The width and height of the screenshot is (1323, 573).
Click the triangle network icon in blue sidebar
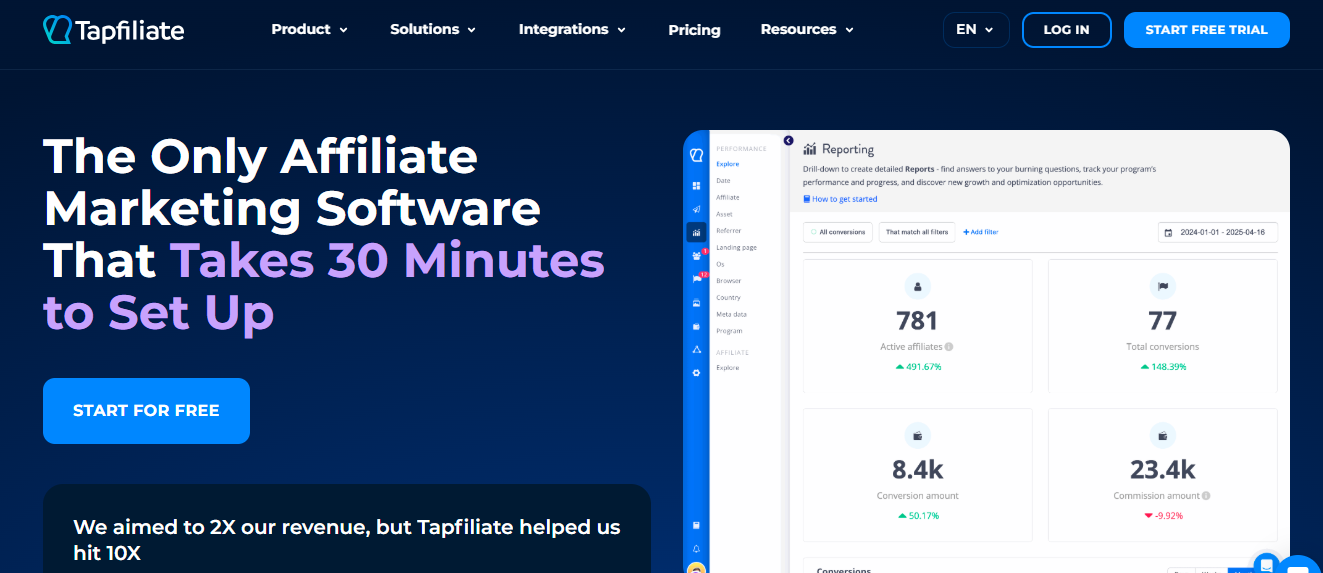coord(696,349)
